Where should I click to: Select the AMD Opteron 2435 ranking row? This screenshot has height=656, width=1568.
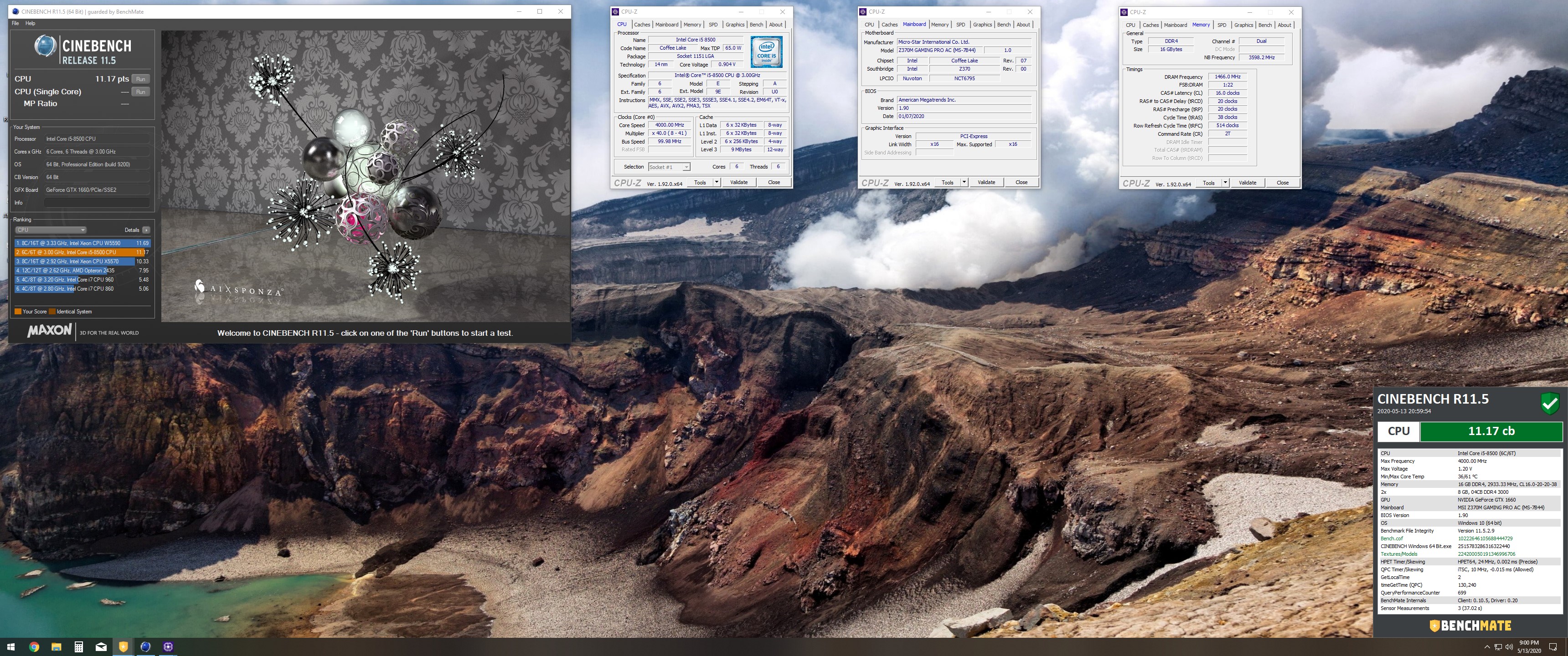[82, 271]
